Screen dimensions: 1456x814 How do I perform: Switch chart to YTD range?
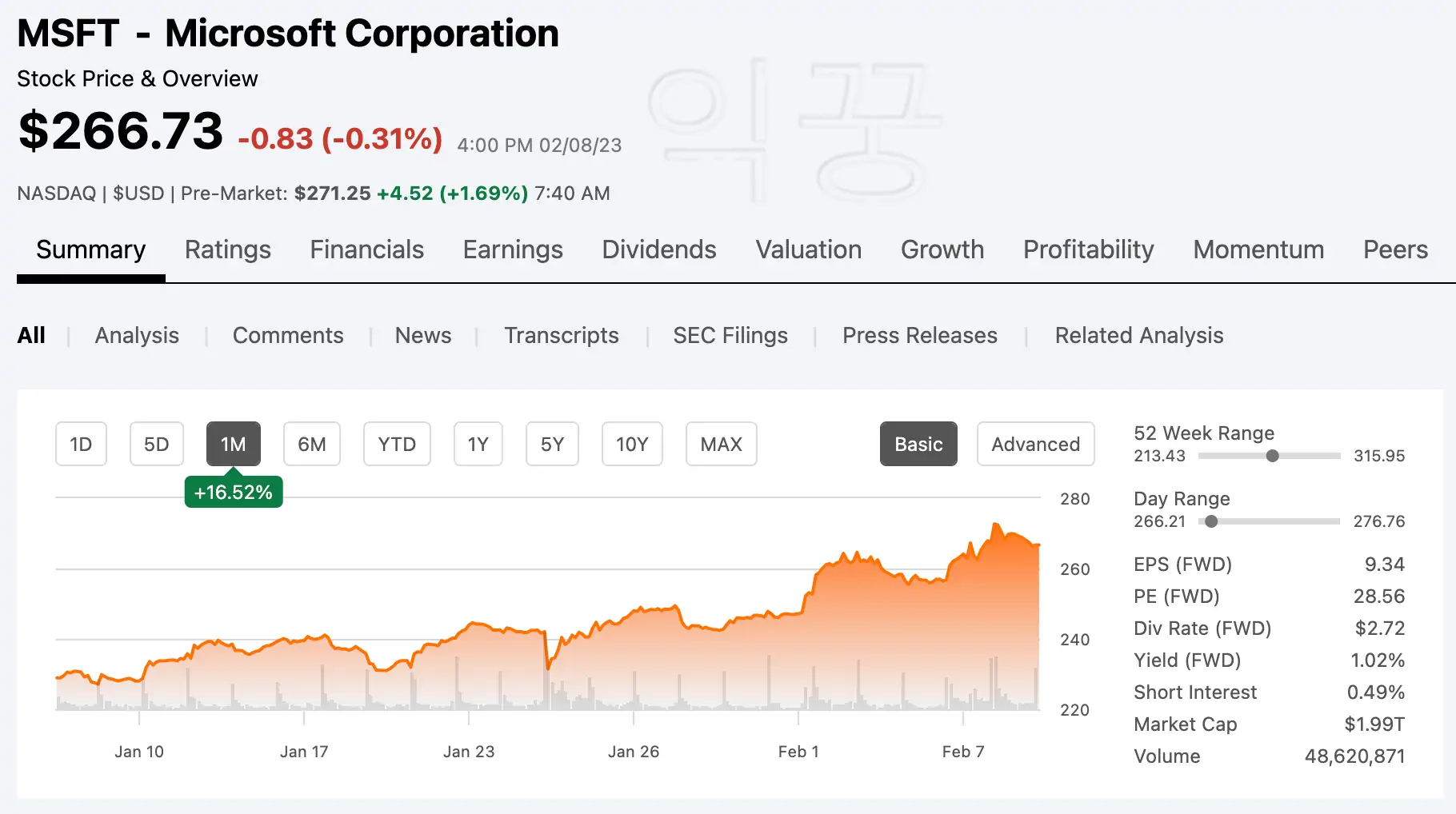[x=397, y=444]
